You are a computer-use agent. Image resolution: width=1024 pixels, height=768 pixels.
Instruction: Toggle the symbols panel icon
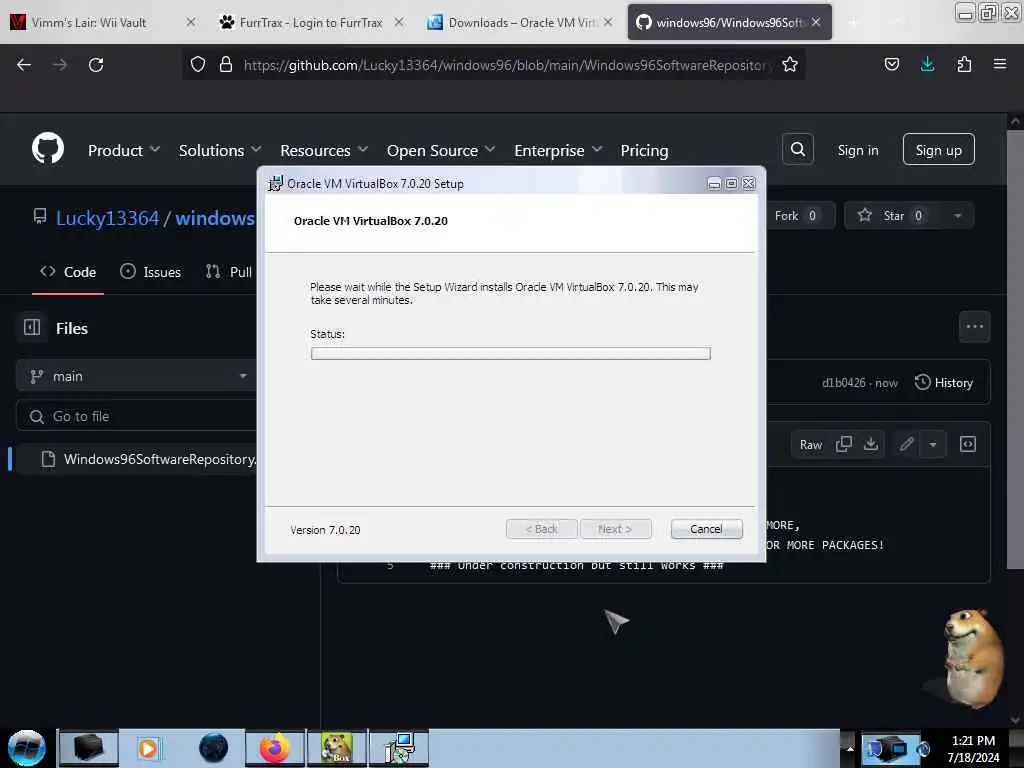tap(967, 444)
